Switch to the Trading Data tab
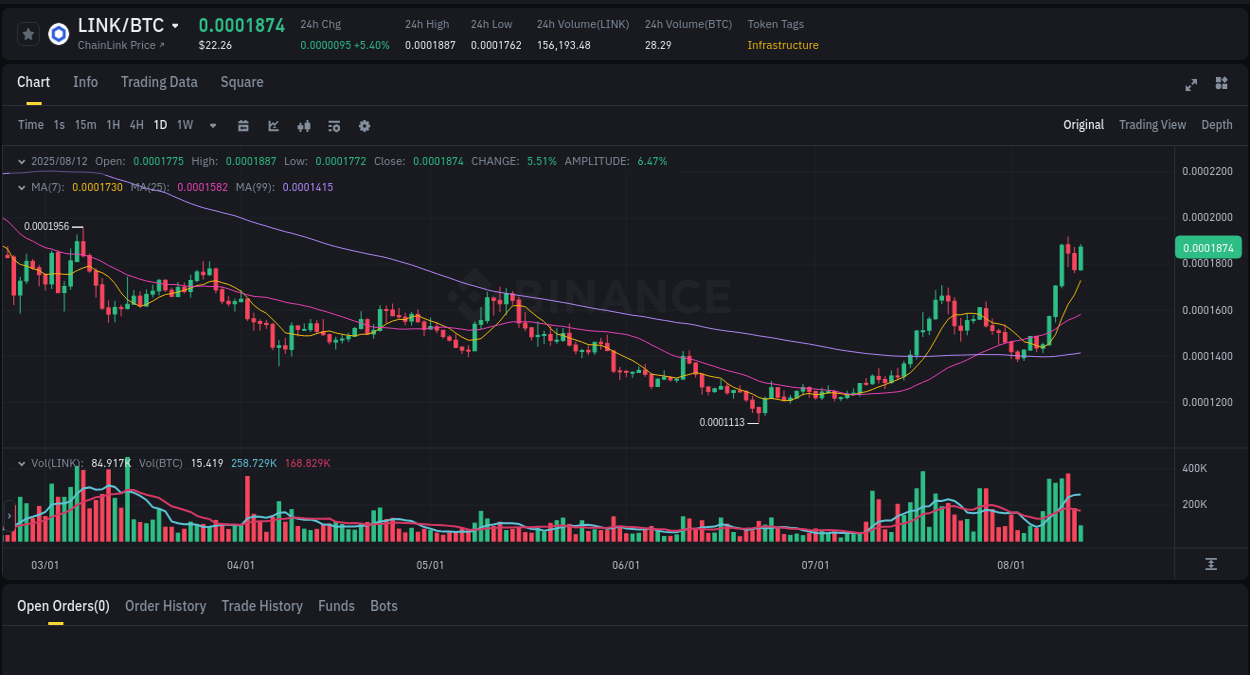The height and width of the screenshot is (675, 1250). click(159, 82)
